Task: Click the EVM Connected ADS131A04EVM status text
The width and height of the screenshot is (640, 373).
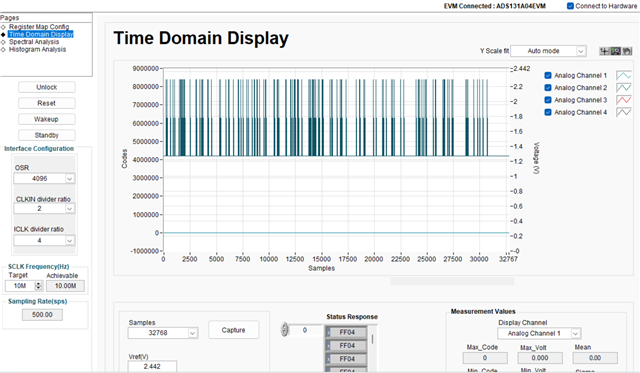Action: tap(495, 6)
